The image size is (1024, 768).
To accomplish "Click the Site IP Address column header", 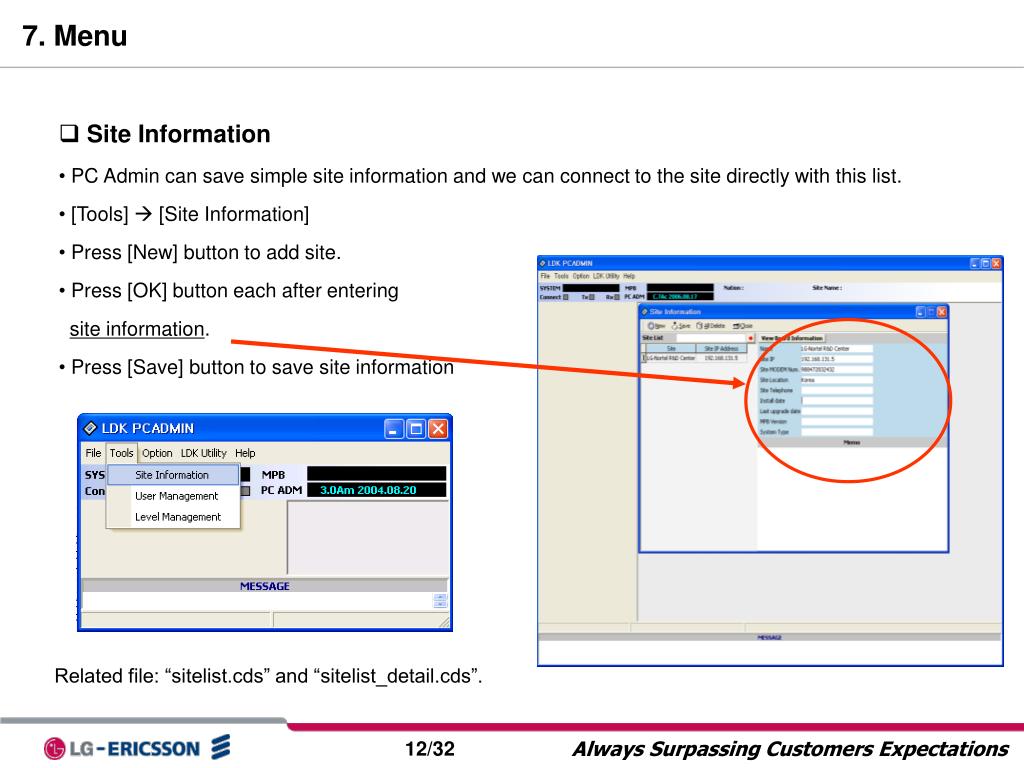I will [x=722, y=349].
